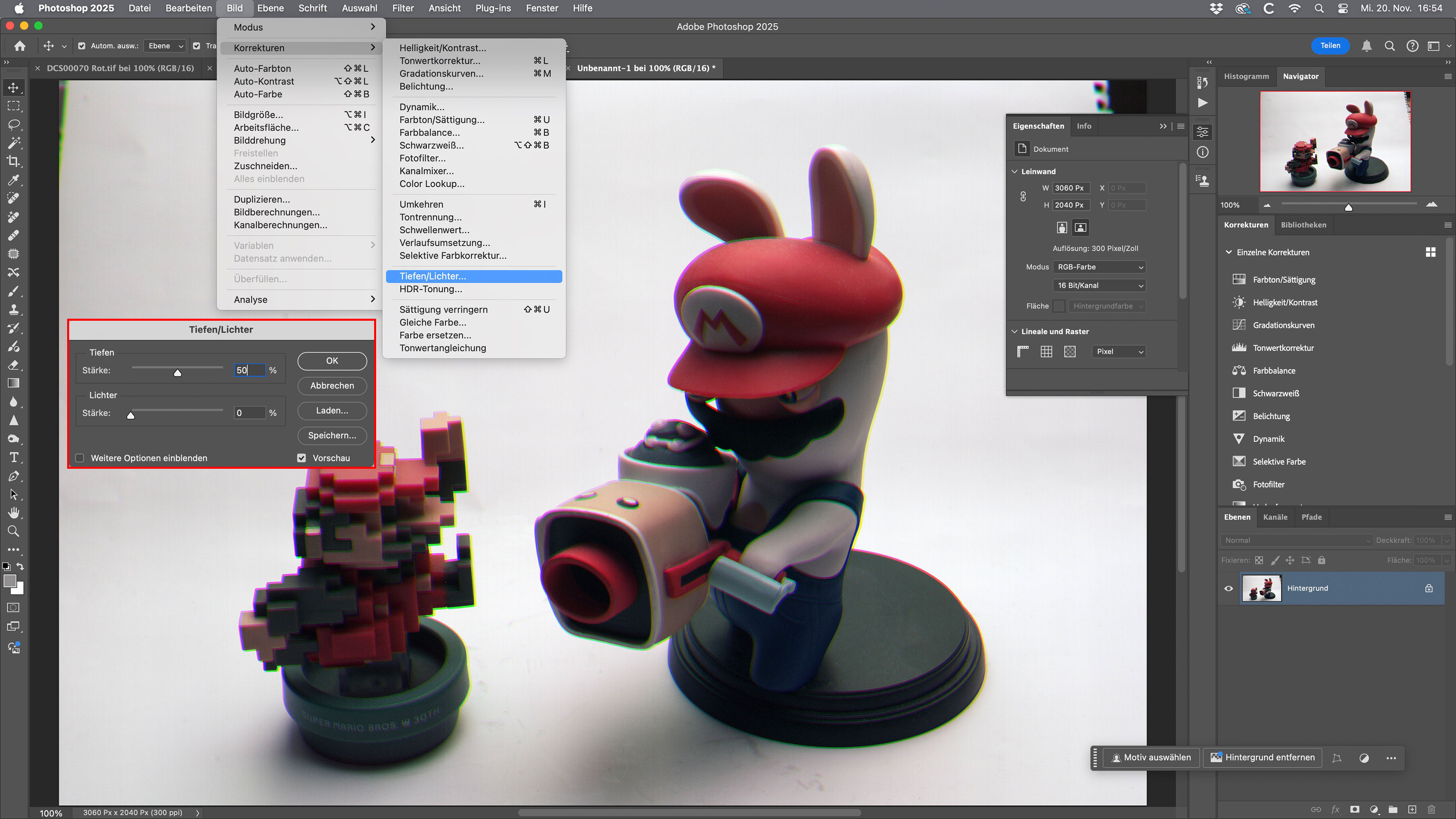Image resolution: width=1456 pixels, height=819 pixels.
Task: Toggle Autom. ausw. checkbox
Action: (x=81, y=46)
